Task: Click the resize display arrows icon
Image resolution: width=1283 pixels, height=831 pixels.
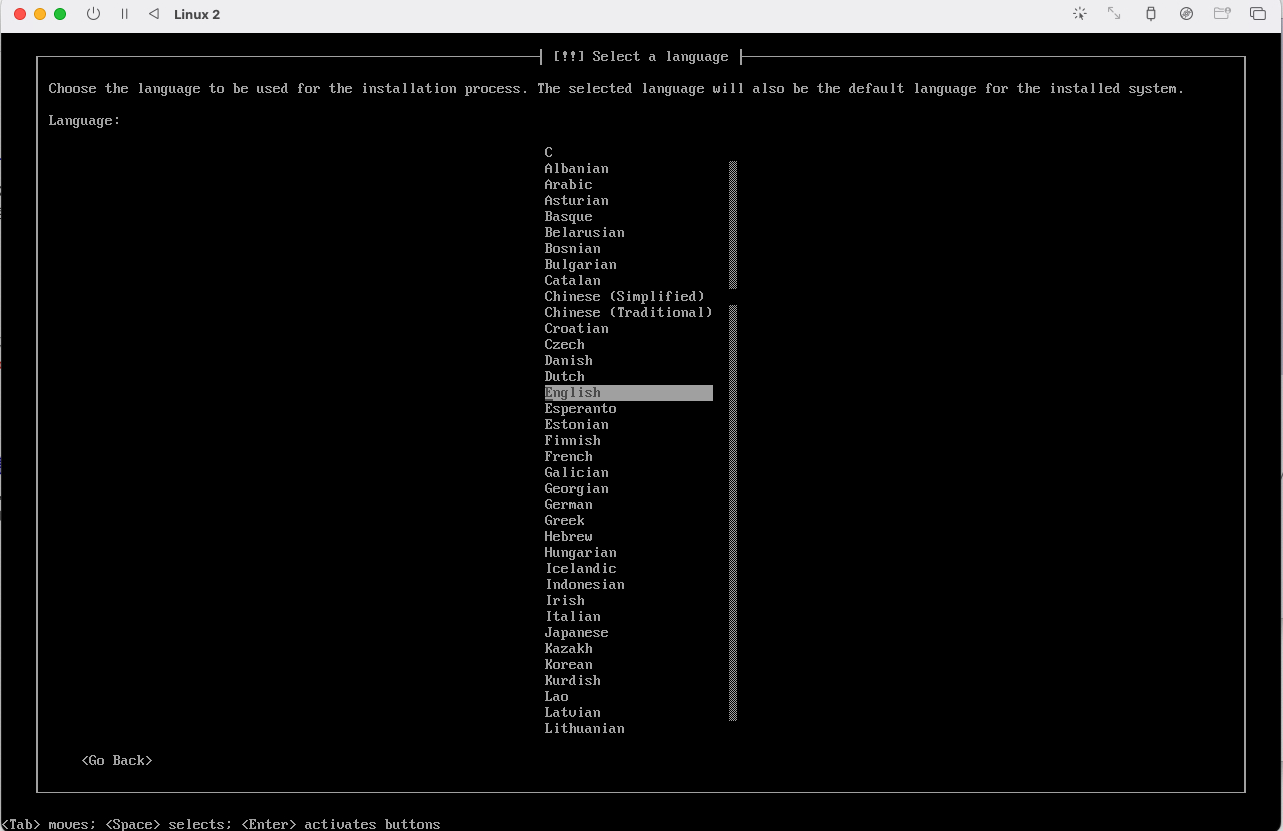Action: coord(1114,14)
